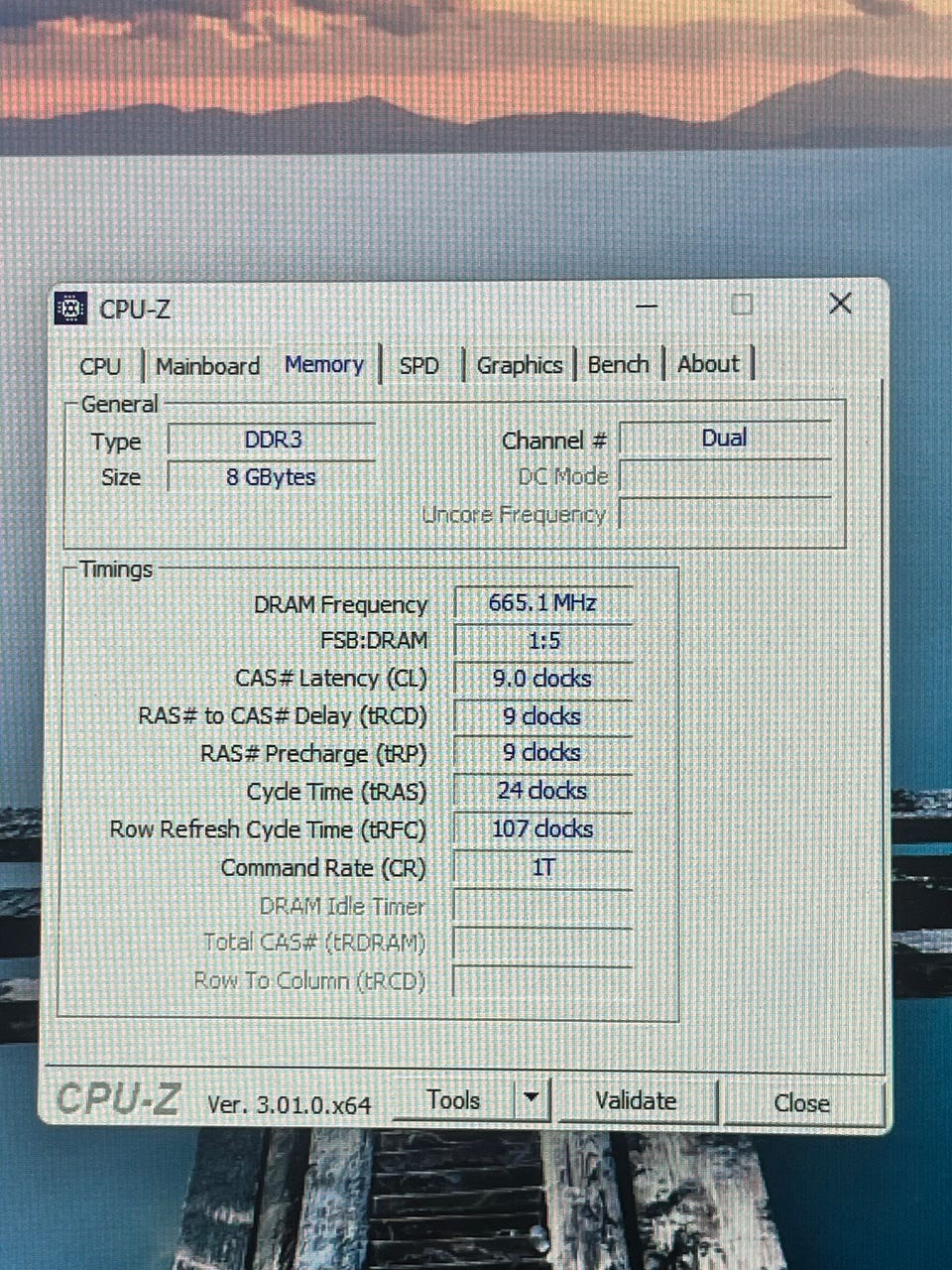Screen dimensions: 952x1270
Task: Switch to the CPU tab
Action: [x=100, y=366]
